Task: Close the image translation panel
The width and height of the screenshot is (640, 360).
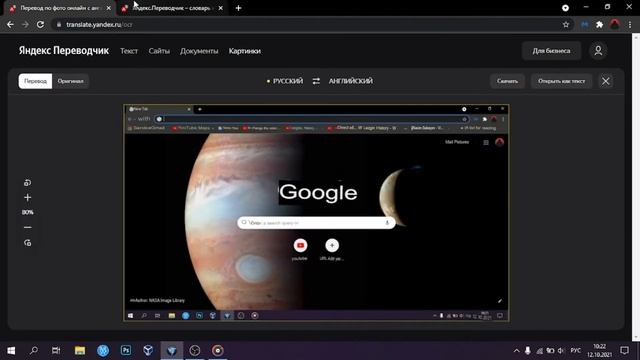Action: (x=606, y=81)
